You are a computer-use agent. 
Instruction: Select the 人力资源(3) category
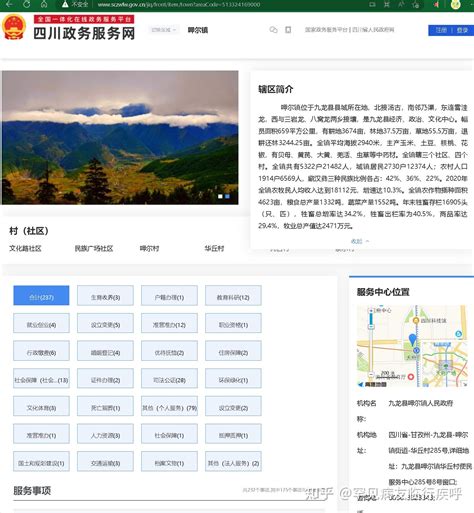pos(105,434)
